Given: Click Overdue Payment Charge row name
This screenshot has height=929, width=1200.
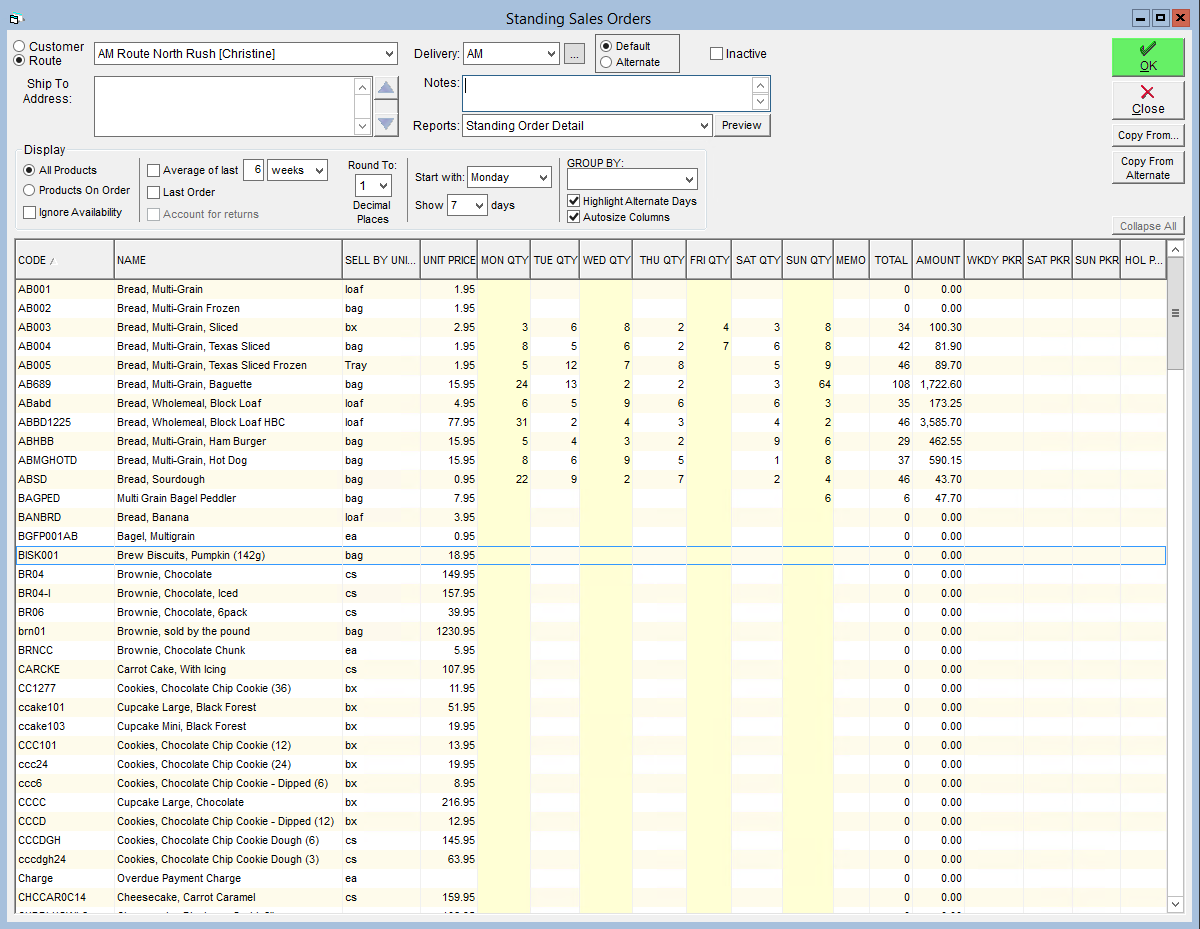Looking at the screenshot, I should click(x=227, y=878).
